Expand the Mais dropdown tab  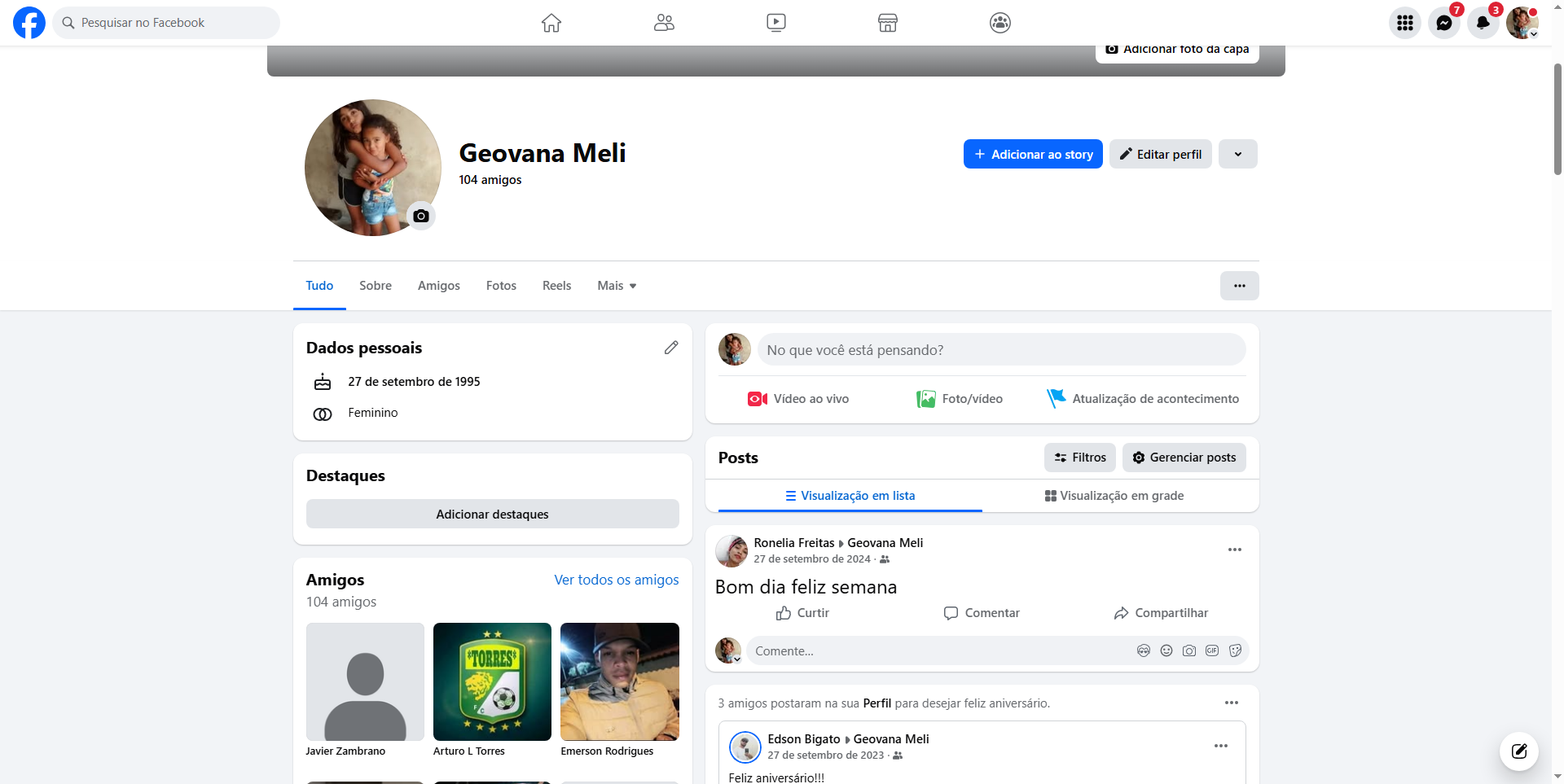coord(617,286)
